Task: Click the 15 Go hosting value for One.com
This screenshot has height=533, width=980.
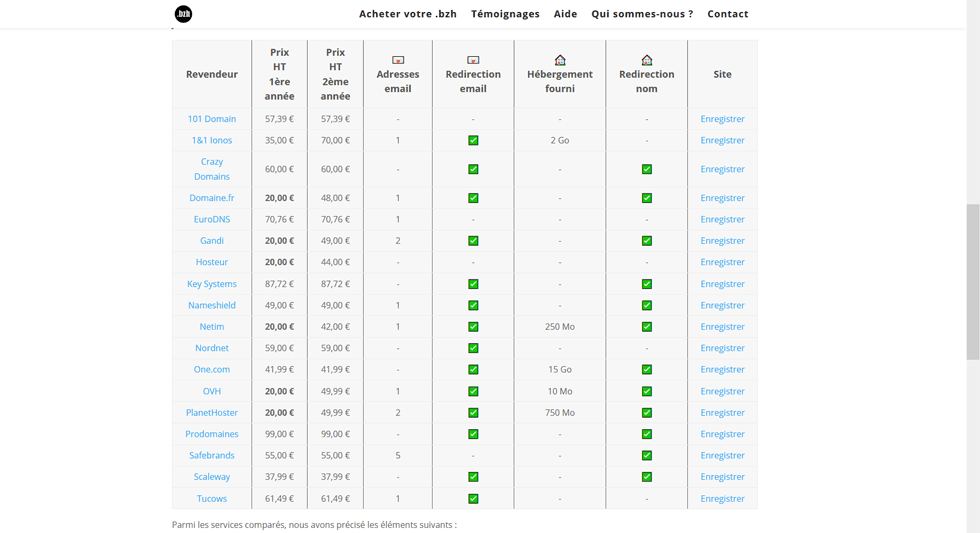Action: coord(560,369)
